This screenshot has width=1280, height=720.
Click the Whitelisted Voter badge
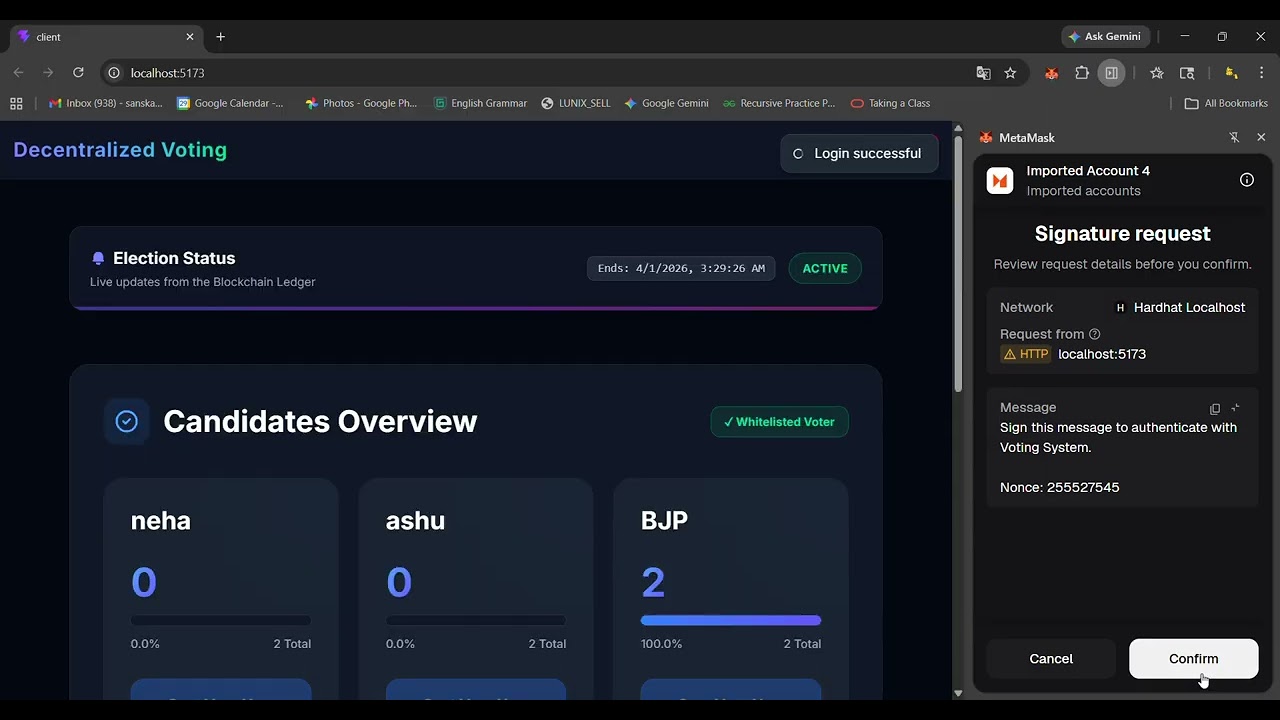point(779,422)
